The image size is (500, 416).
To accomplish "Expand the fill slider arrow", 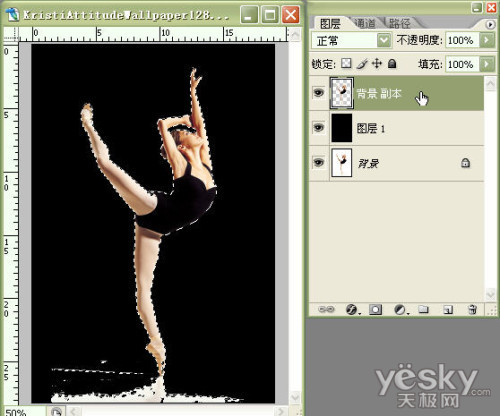I will [x=487, y=64].
